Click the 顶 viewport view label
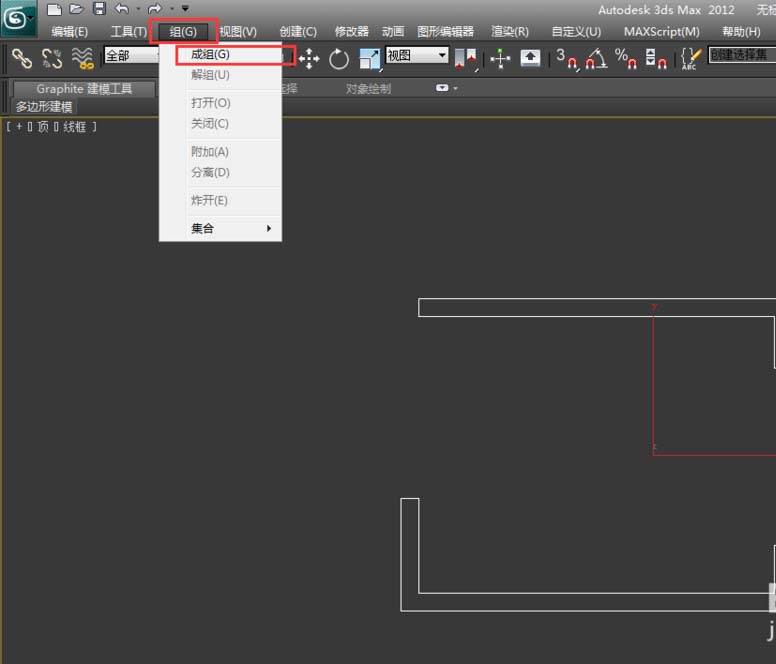Image resolution: width=776 pixels, height=664 pixels. click(43, 127)
